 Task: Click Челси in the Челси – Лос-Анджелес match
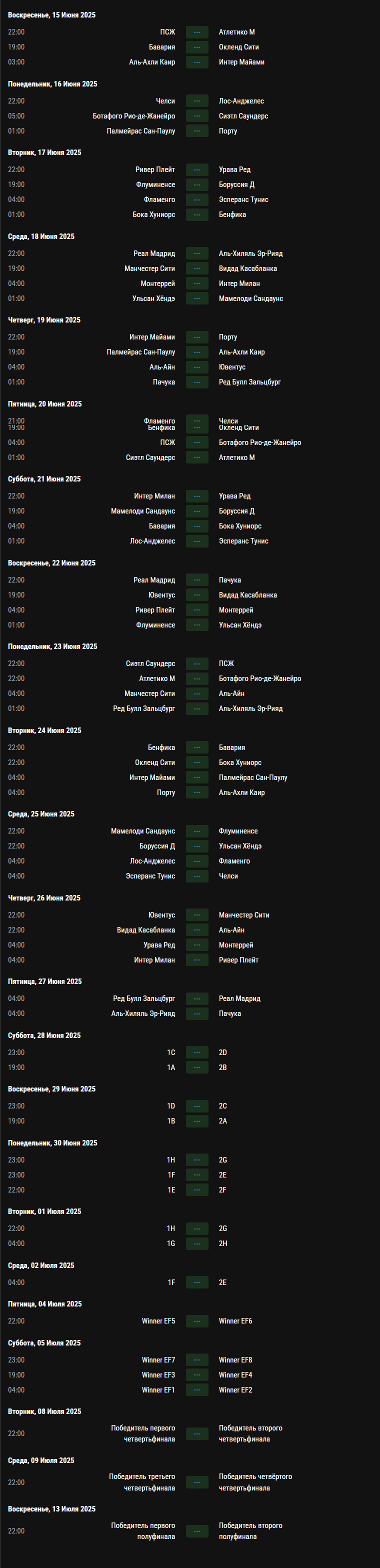tap(165, 101)
